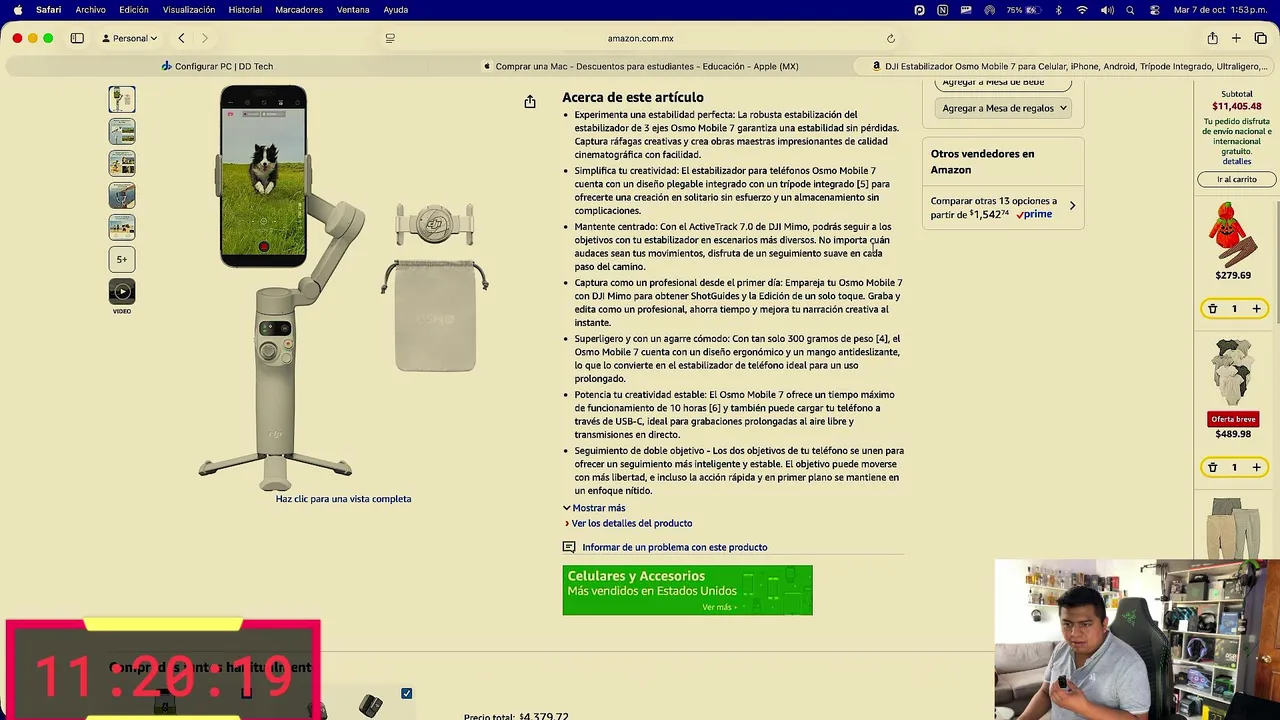Click the 'Oferta breve' badge
The height and width of the screenshot is (720, 1280).
(1233, 419)
